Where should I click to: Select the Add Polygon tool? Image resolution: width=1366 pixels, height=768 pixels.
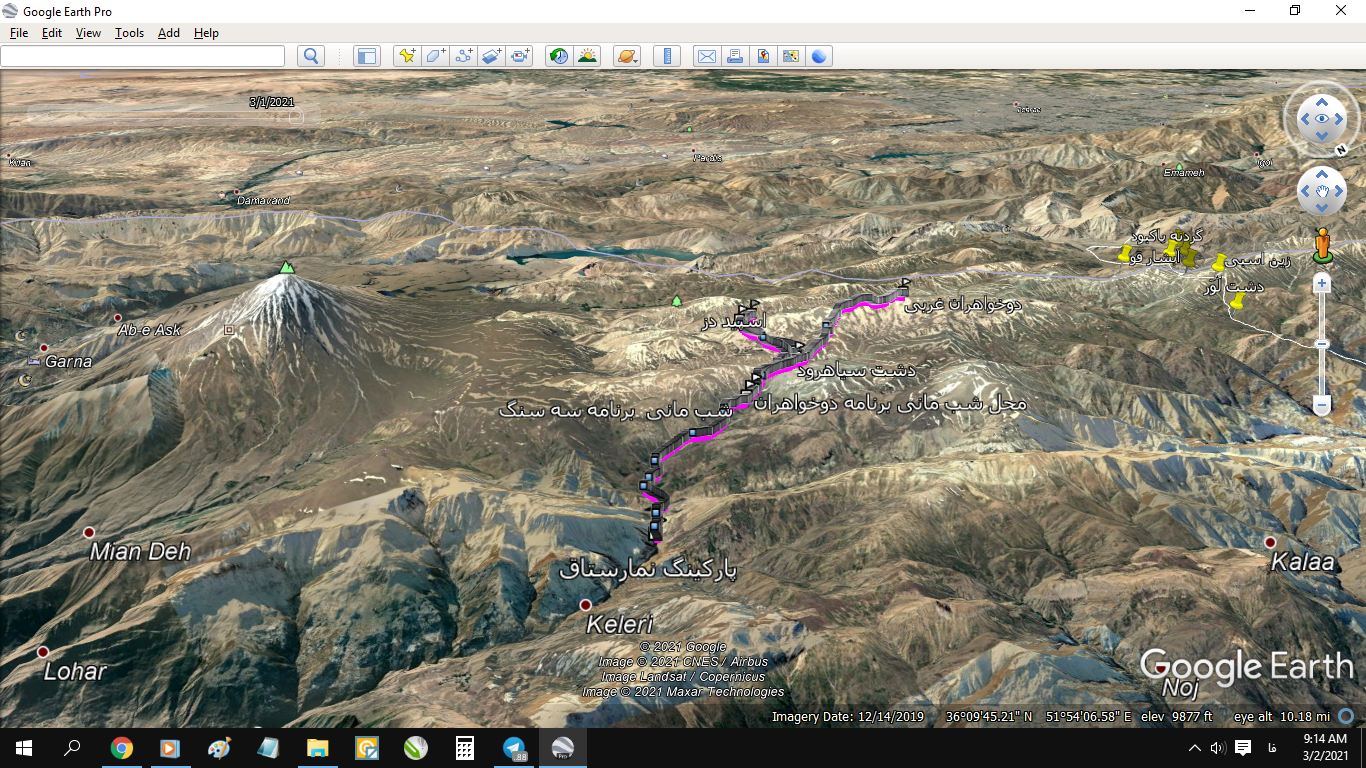tap(435, 56)
